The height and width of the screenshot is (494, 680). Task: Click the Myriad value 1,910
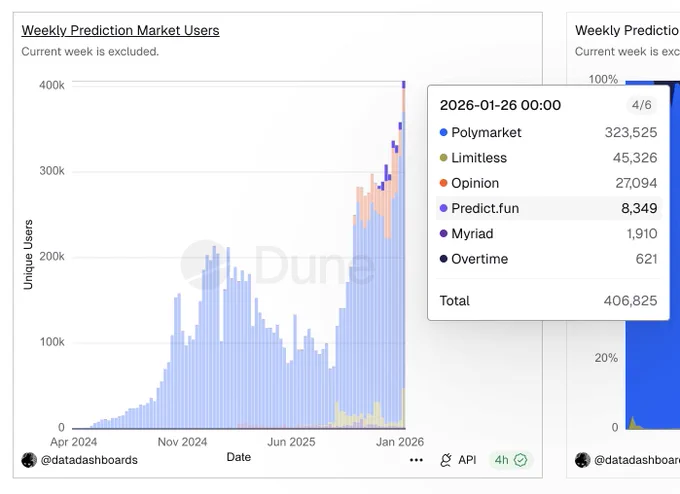click(642, 233)
